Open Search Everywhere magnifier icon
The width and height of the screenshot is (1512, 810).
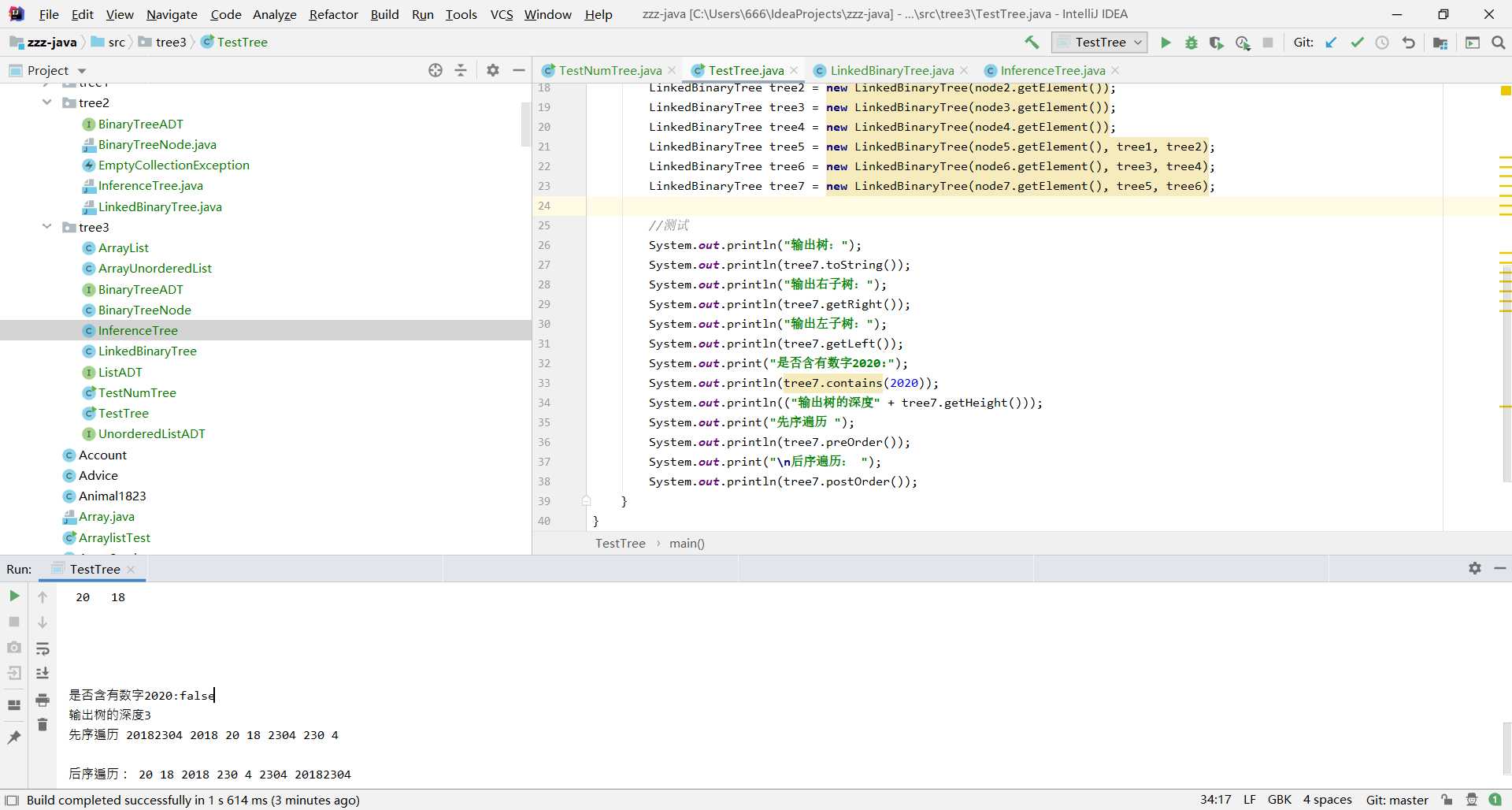[1499, 43]
